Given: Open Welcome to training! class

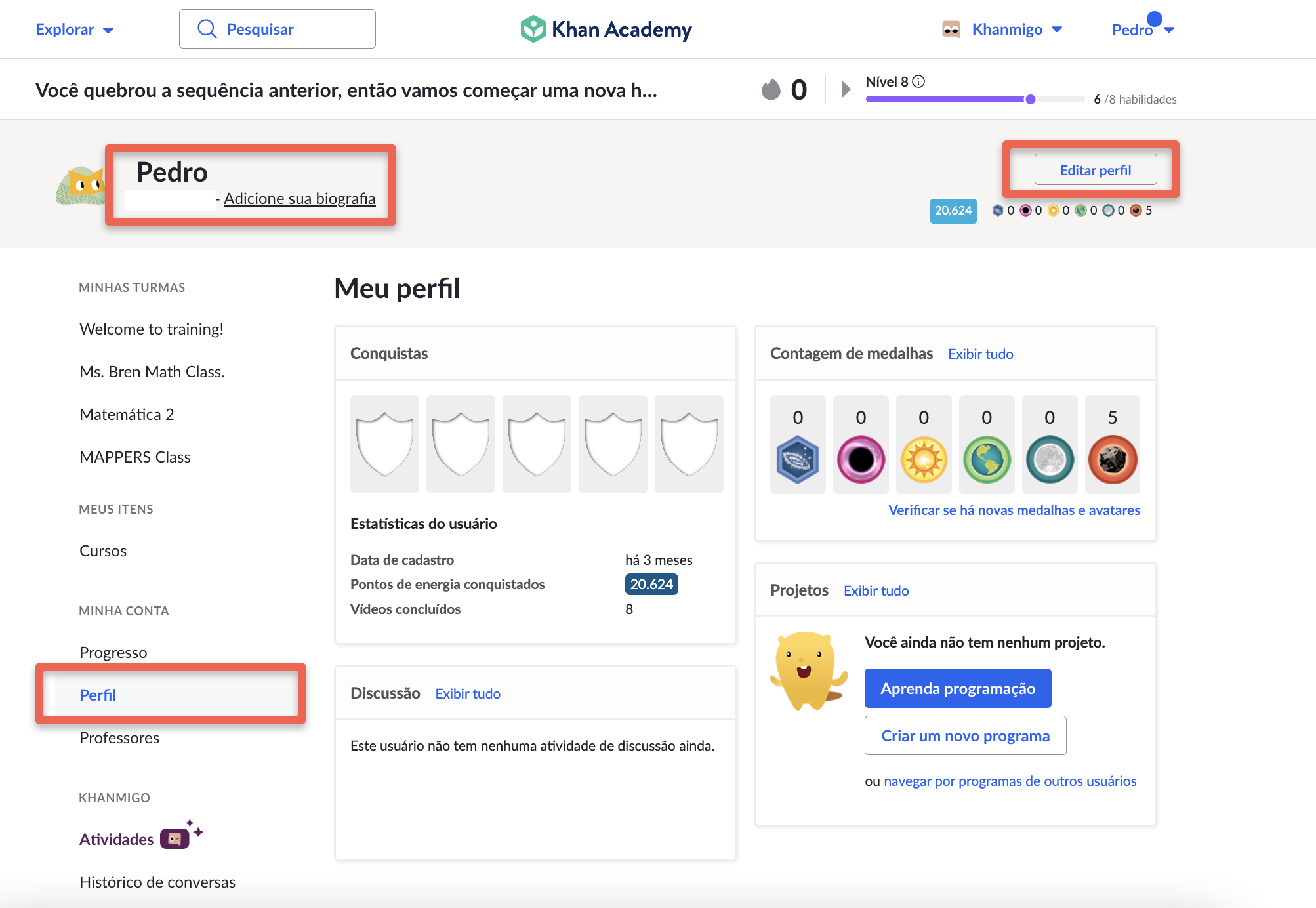Looking at the screenshot, I should coord(152,329).
